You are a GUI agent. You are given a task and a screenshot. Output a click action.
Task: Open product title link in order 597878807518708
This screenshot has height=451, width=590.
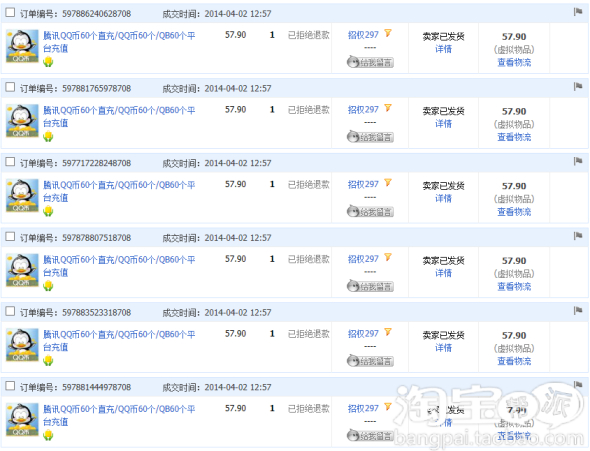(119, 266)
